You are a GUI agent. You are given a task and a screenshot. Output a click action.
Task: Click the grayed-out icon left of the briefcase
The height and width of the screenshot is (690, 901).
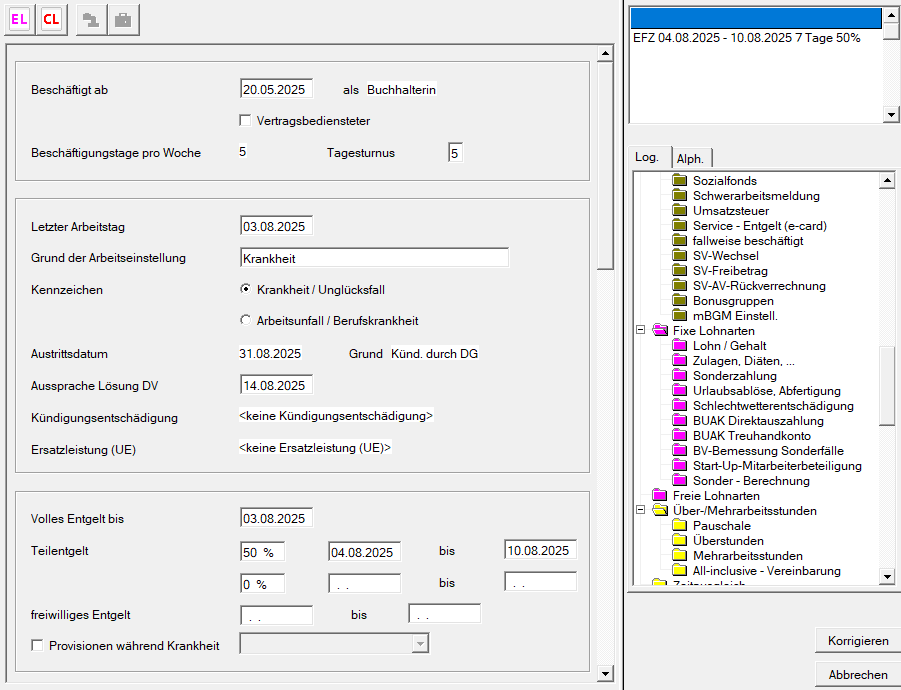point(91,19)
